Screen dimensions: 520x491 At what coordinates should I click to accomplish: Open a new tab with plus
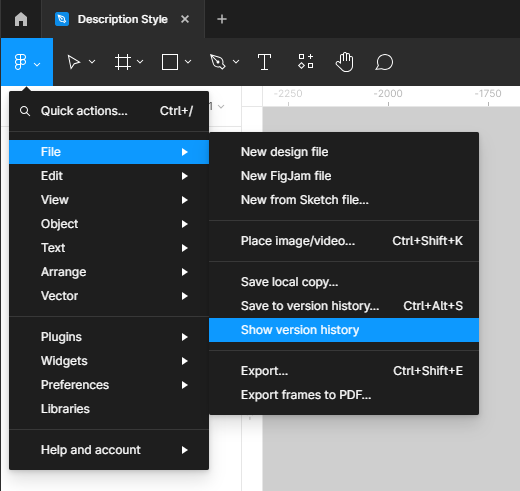point(222,19)
